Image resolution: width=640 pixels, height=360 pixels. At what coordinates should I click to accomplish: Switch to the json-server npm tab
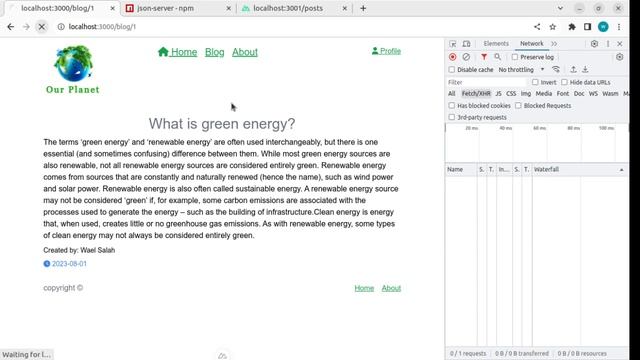pyautogui.click(x=178, y=8)
